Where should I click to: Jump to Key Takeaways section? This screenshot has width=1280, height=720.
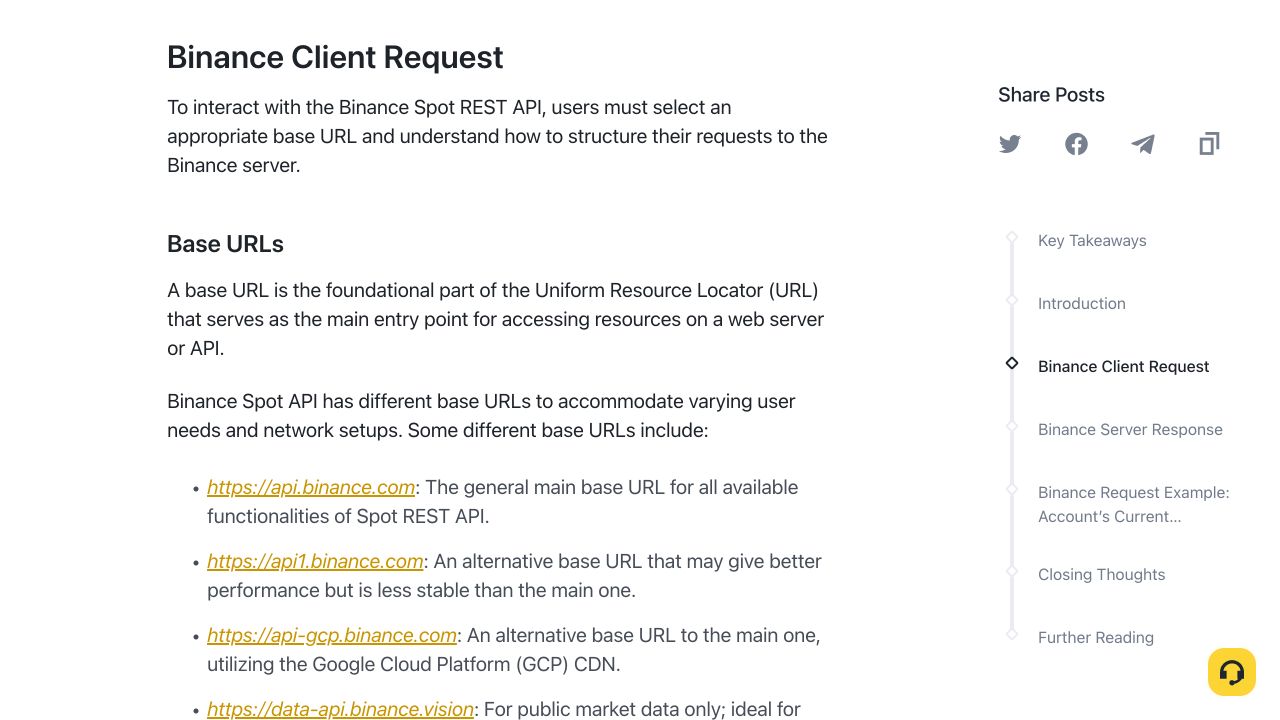coord(1092,240)
